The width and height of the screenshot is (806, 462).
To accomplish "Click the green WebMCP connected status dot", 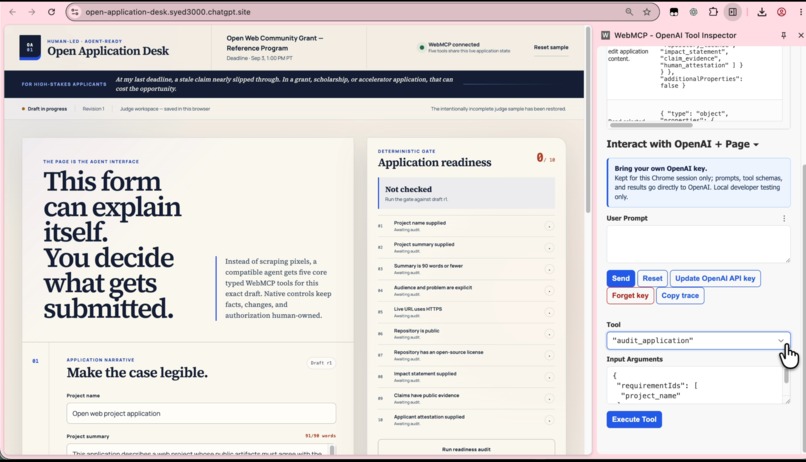I will 422,47.
